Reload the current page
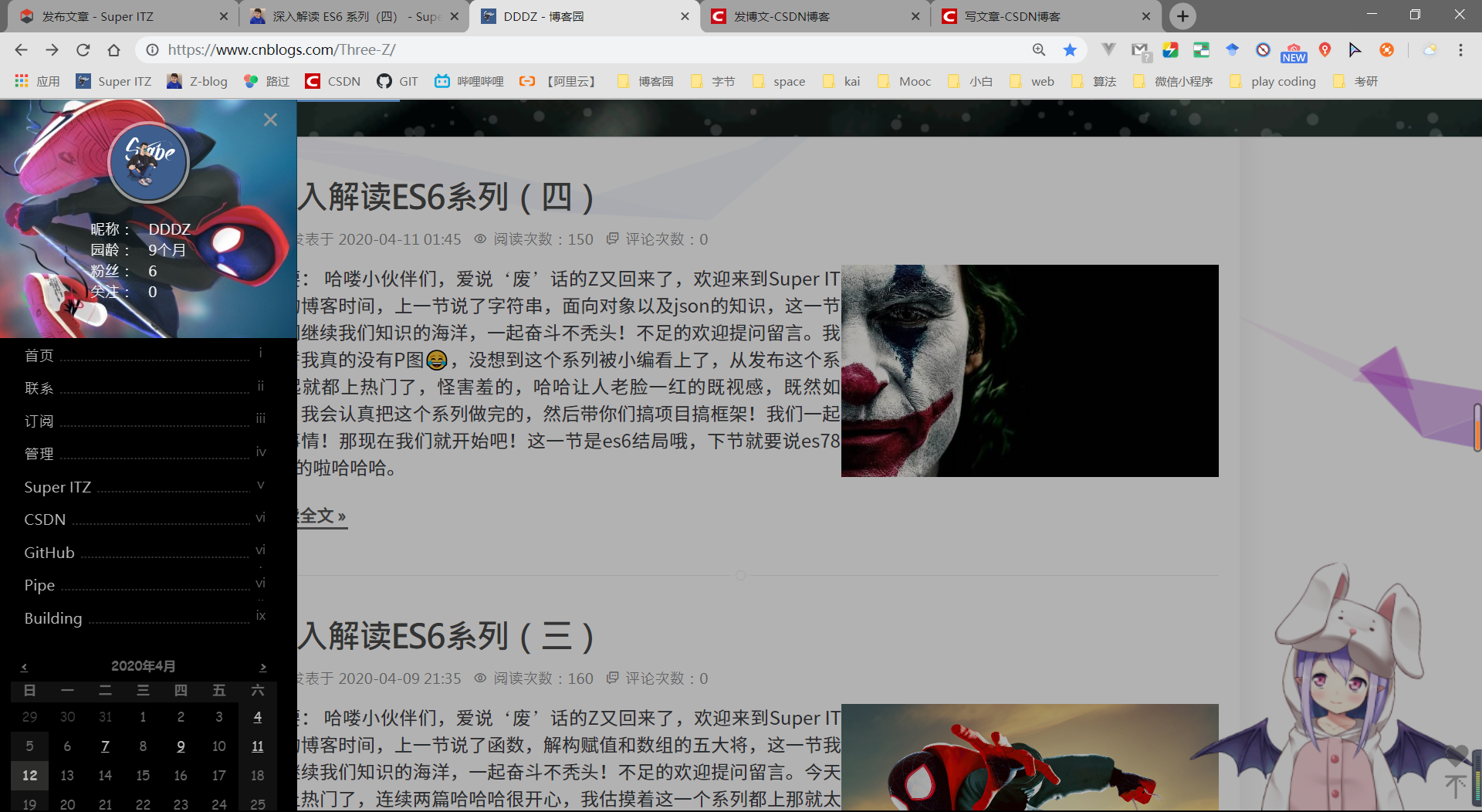Viewport: 1482px width, 812px height. click(x=83, y=49)
